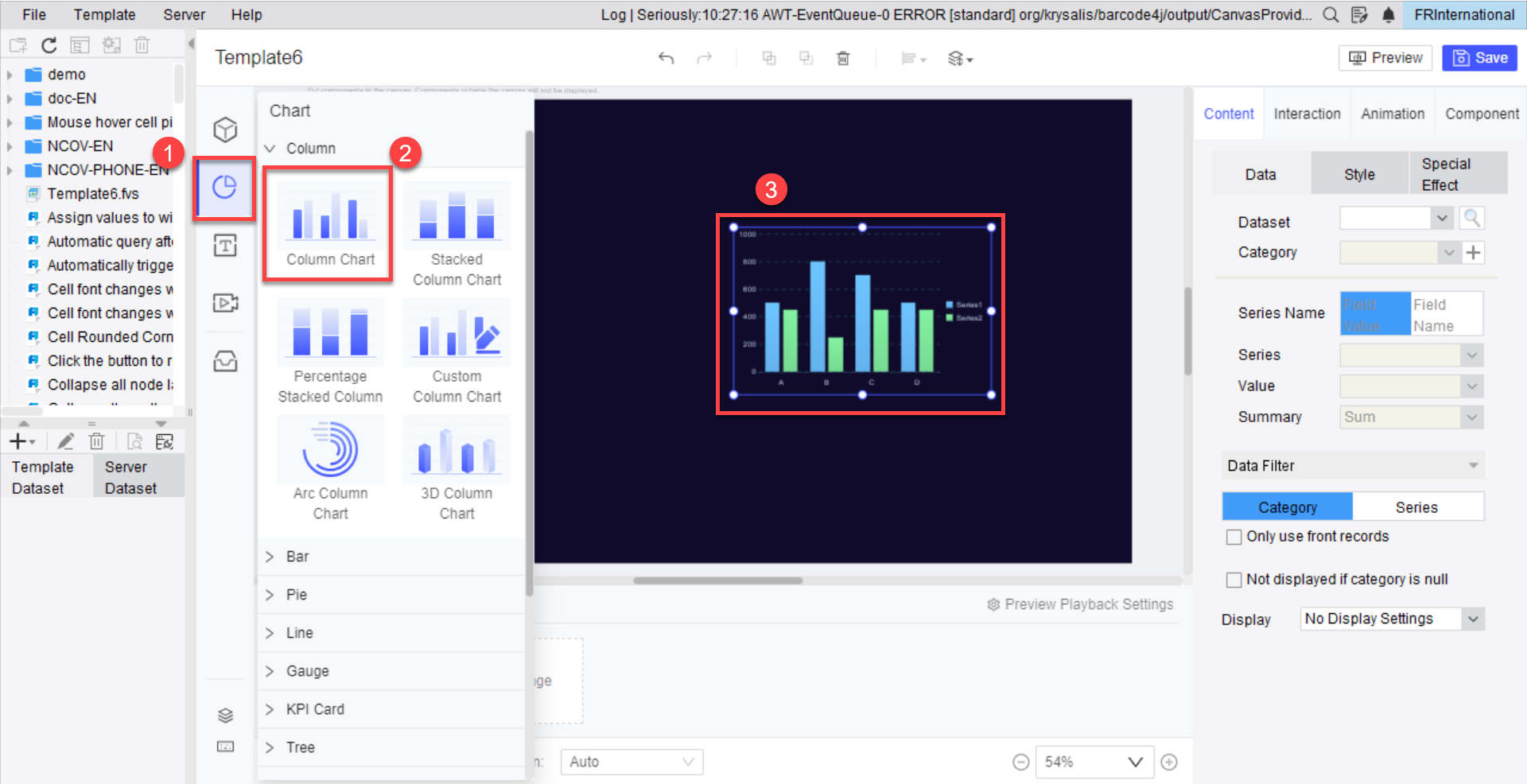Open the Template menu

tap(105, 15)
